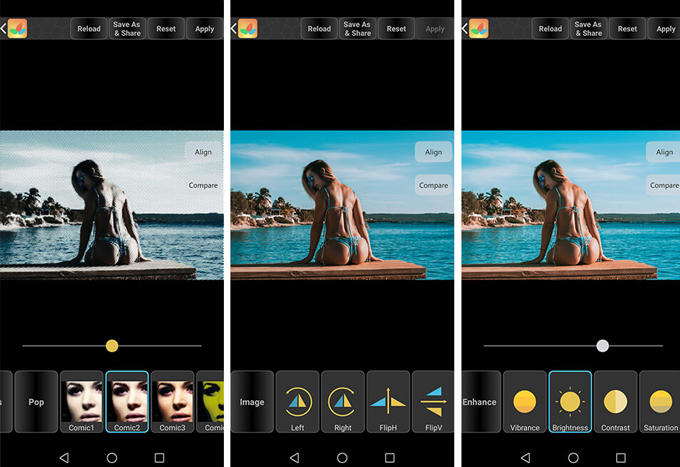Screen dimensions: 680x467
Task: Choose the Comic3 filter thumbnail
Action: [172, 401]
